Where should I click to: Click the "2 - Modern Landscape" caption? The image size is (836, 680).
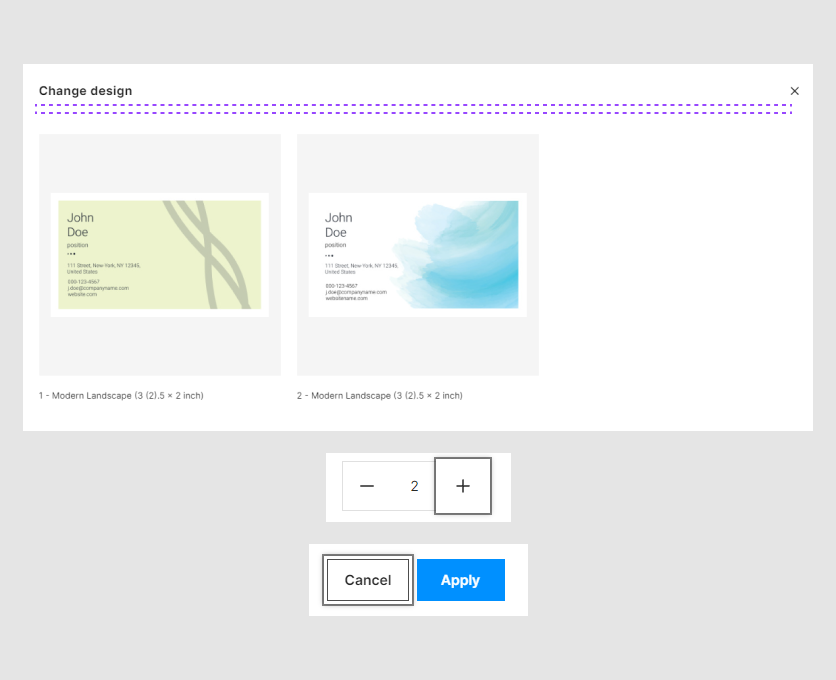[x=380, y=396]
